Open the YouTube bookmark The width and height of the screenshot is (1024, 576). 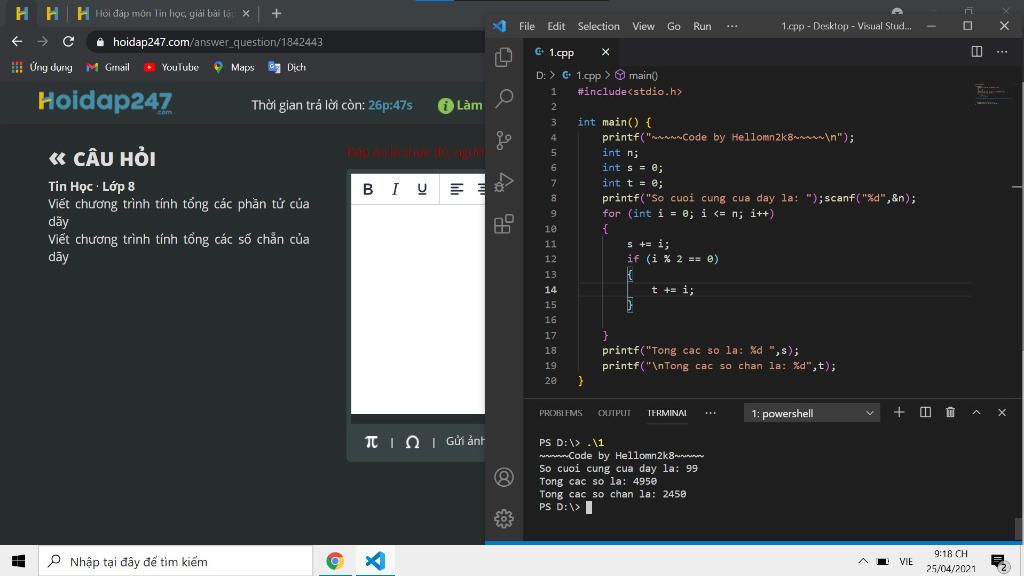[171, 67]
